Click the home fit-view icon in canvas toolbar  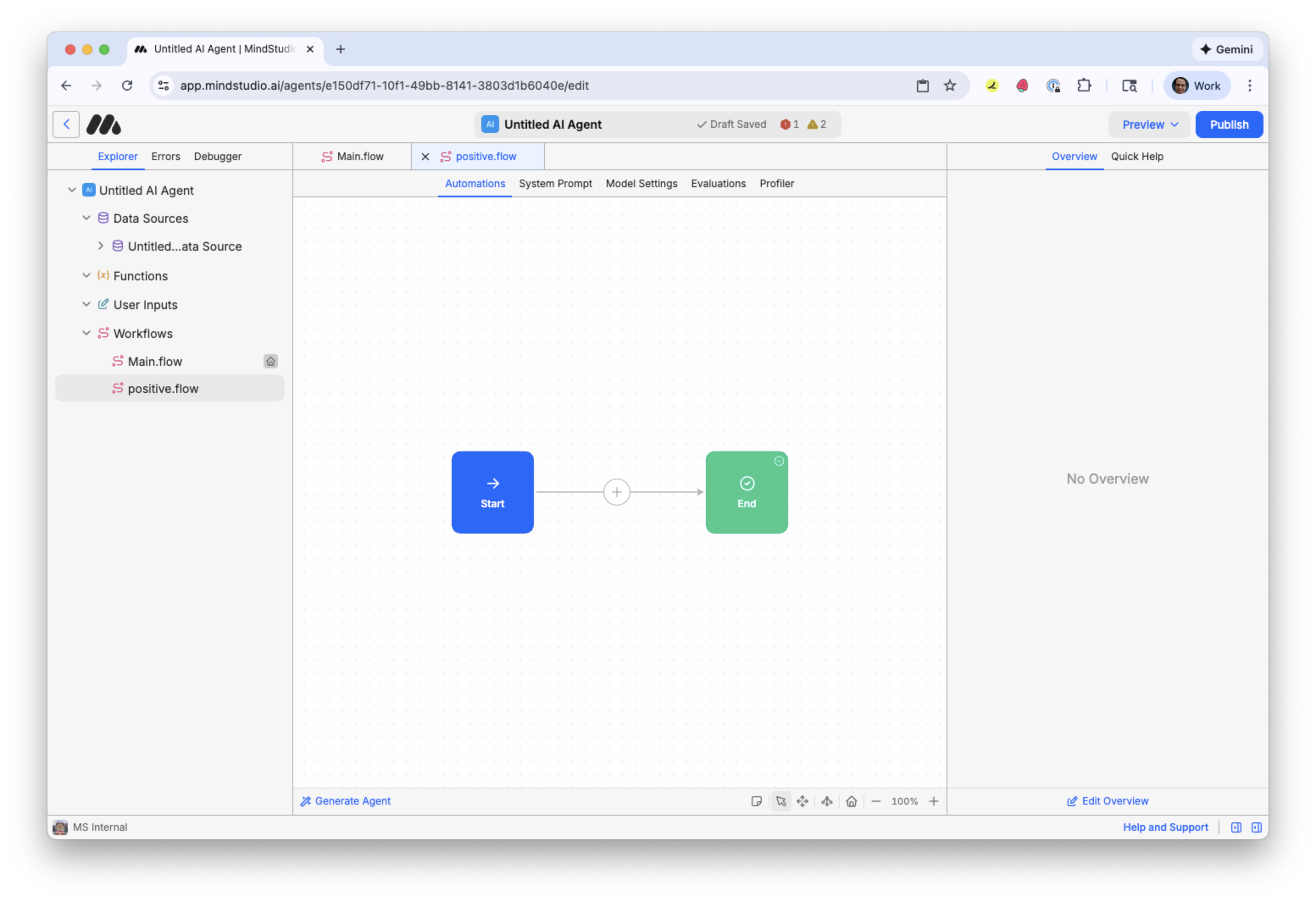[x=851, y=801]
